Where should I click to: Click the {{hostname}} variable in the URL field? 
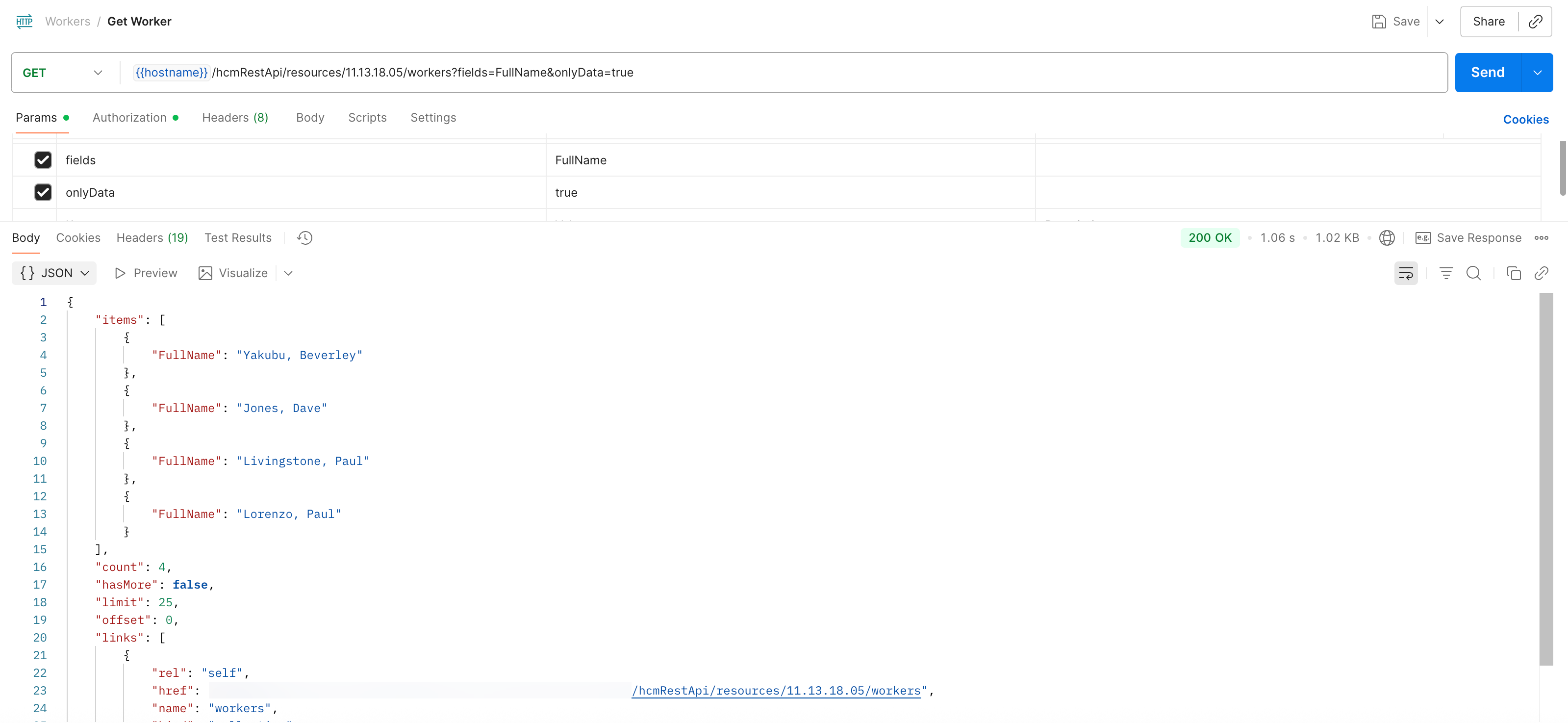coord(171,72)
